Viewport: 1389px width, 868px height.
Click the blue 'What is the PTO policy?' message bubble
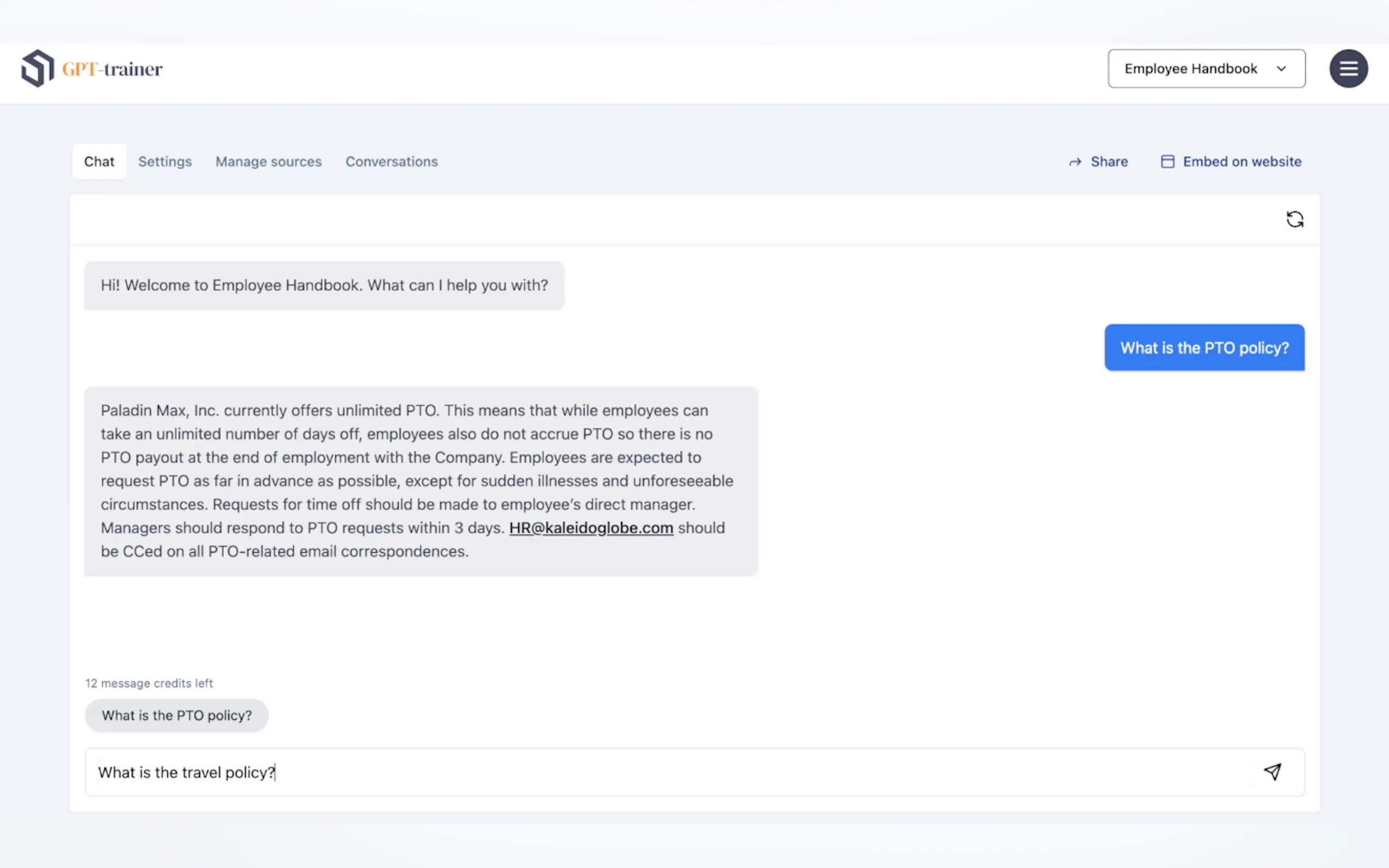click(1204, 347)
